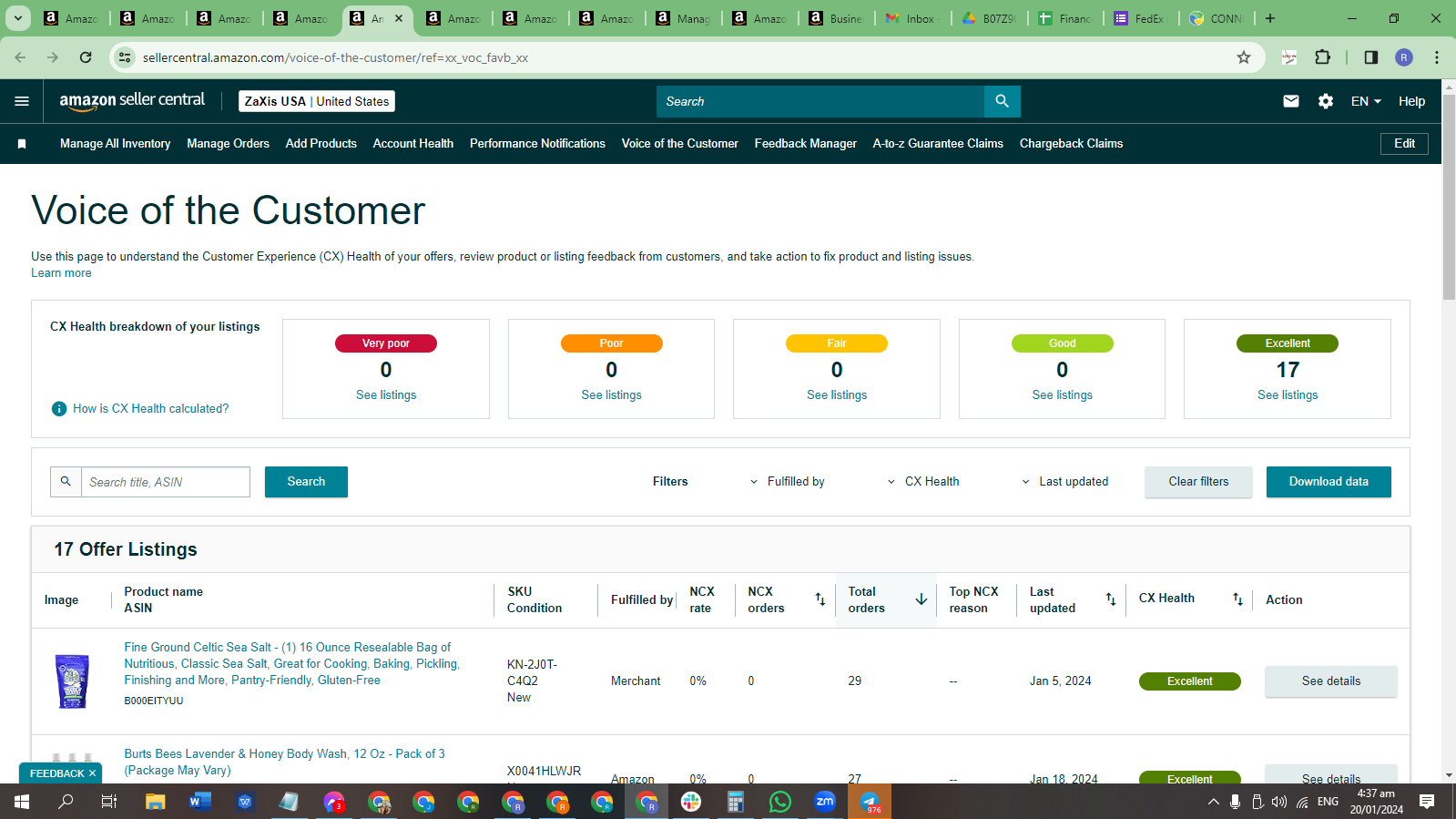Click the Celtic Sea Salt product thumbnail
The image size is (1456, 819).
[72, 681]
